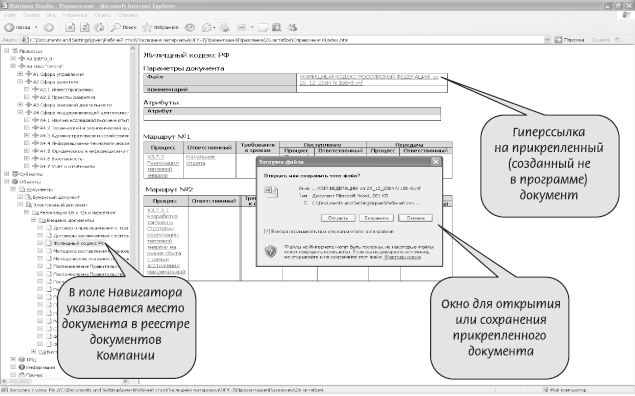Open the Ссылки links toolbar label

click(x=600, y=40)
